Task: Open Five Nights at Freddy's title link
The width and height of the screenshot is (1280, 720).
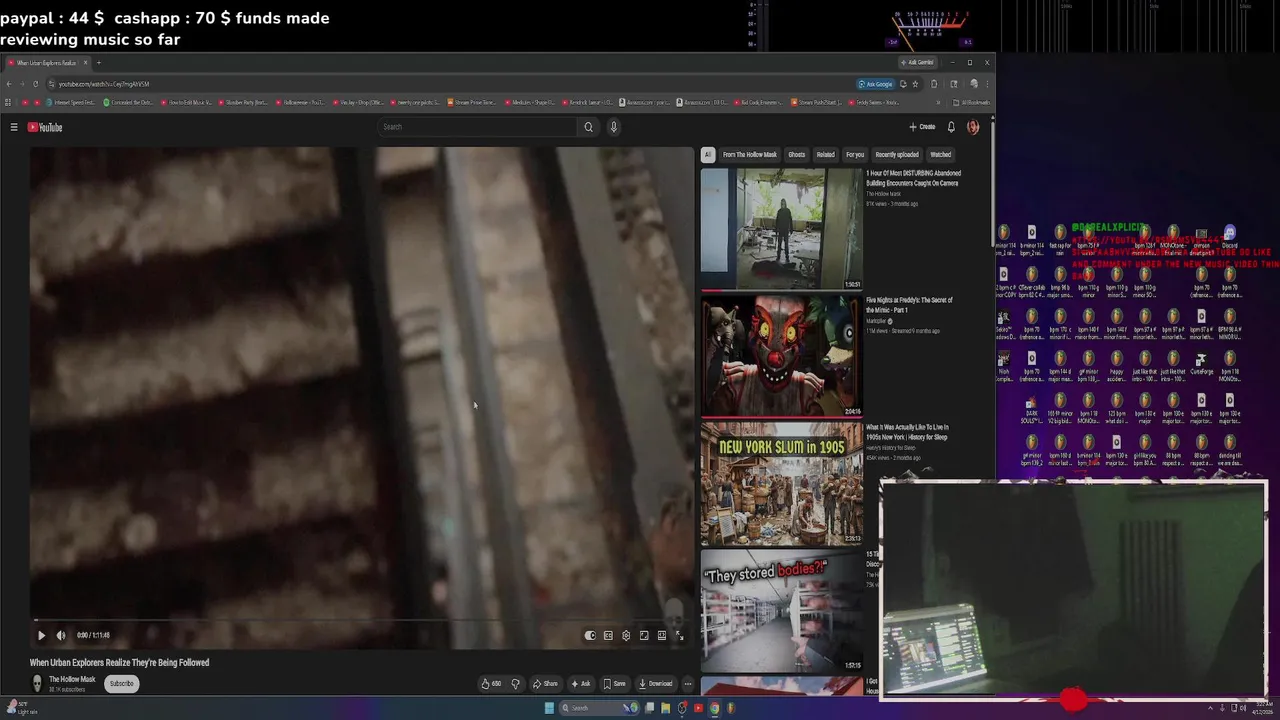Action: click(x=909, y=305)
